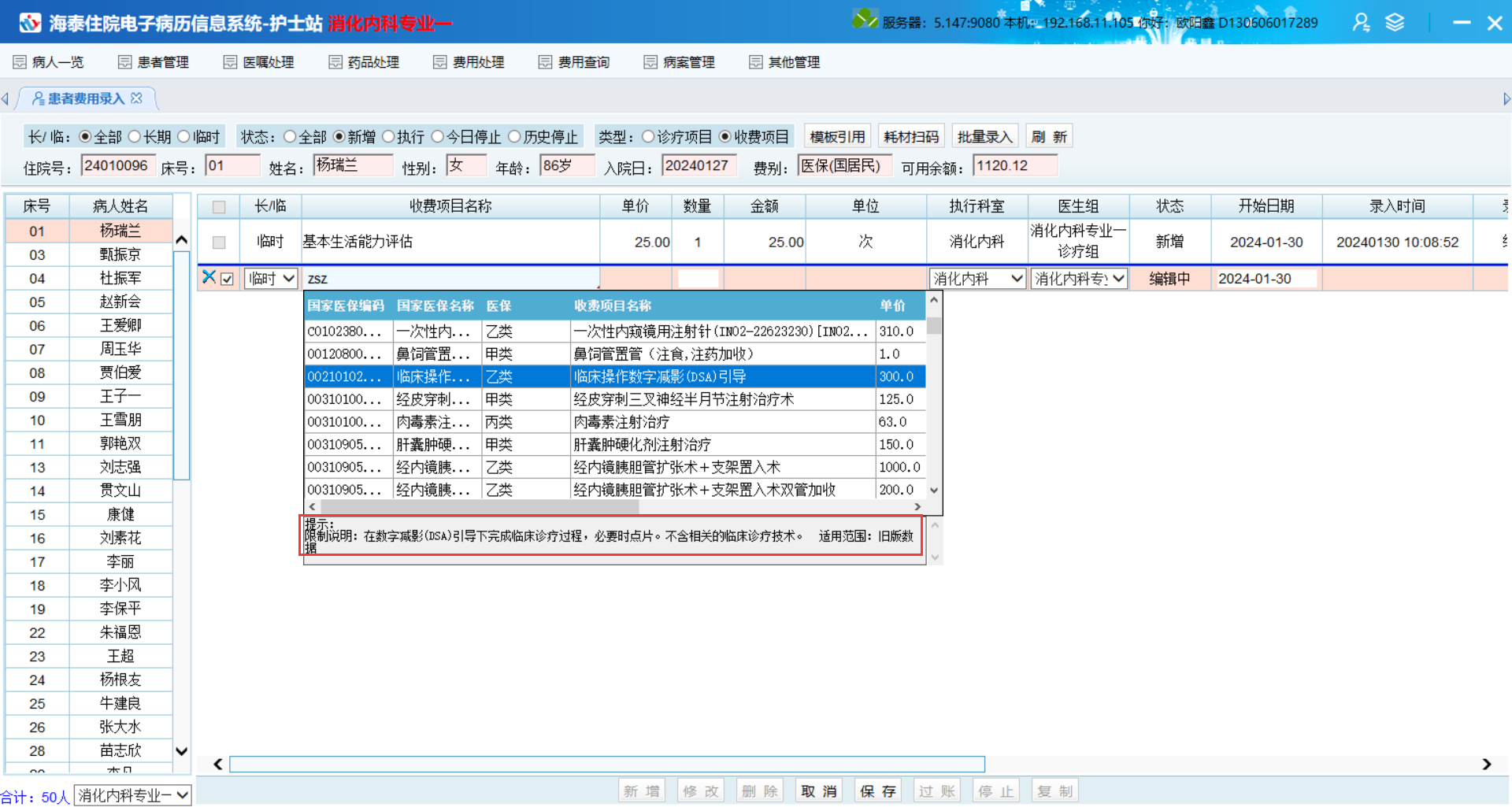
Task: Click the 病人一览 menu icon
Action: point(20,62)
